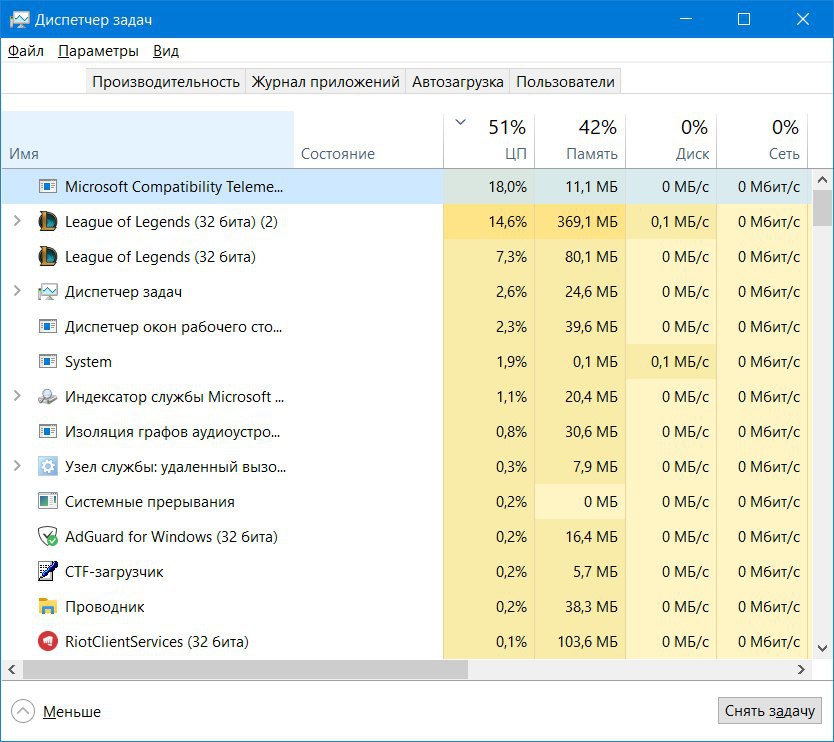The width and height of the screenshot is (834, 742).
Task: Click the 18,0% CPU value
Action: (x=507, y=187)
